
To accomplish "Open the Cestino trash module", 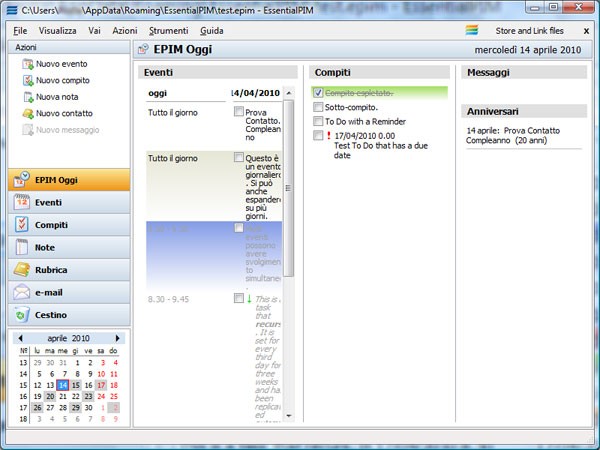I will coord(68,314).
